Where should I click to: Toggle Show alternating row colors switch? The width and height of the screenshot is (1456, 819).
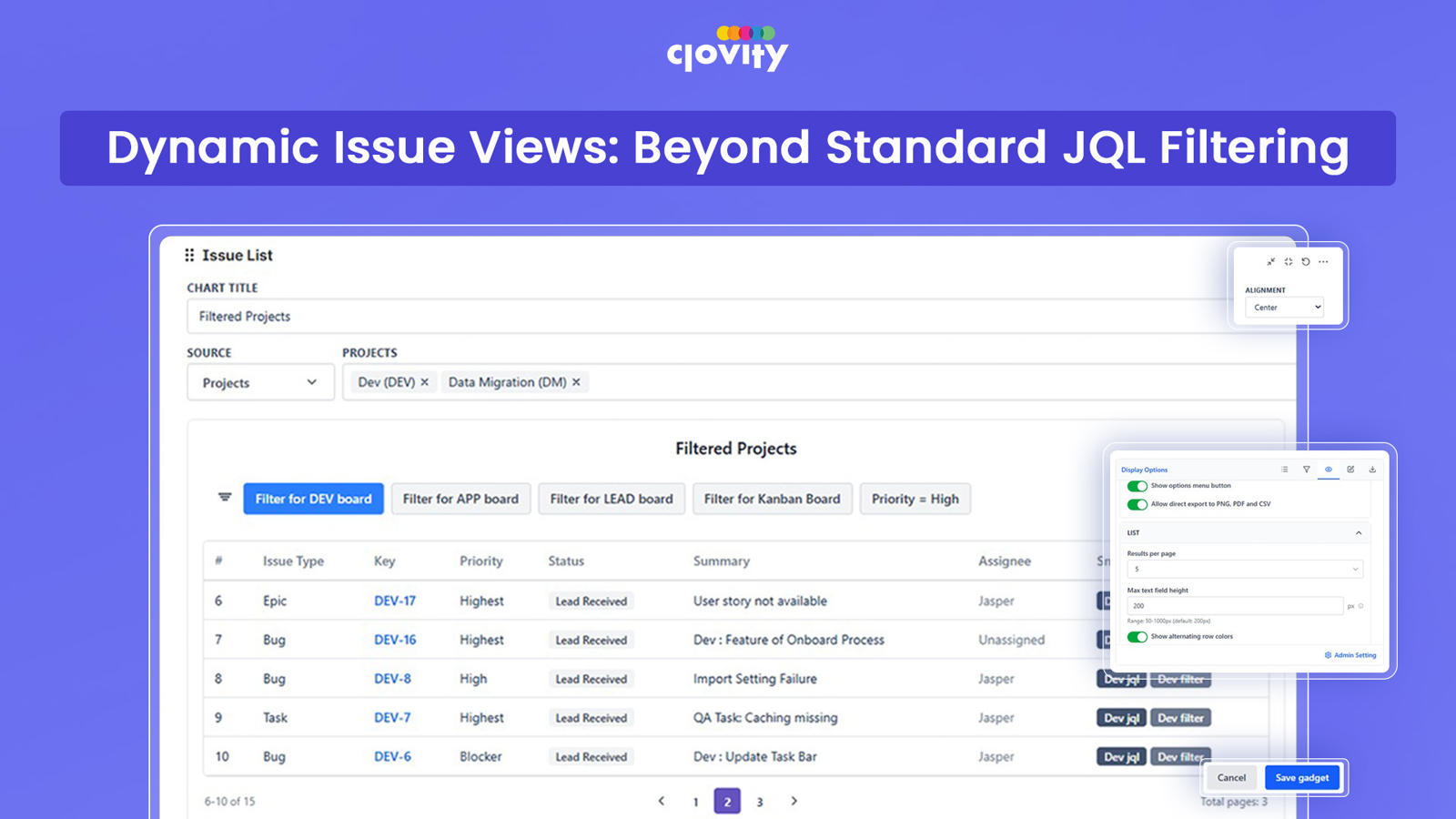point(1137,637)
